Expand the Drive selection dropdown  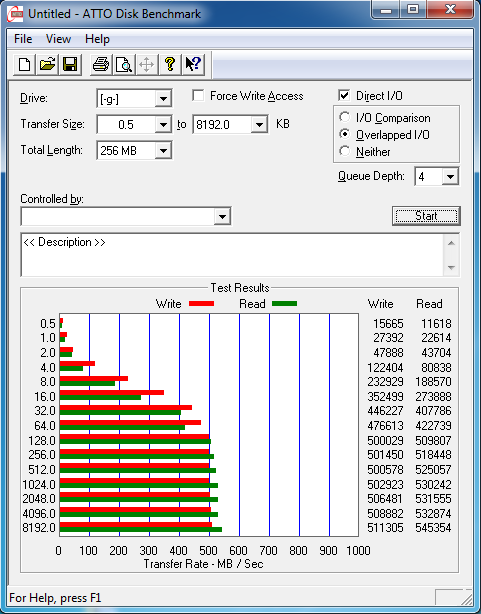(x=163, y=99)
